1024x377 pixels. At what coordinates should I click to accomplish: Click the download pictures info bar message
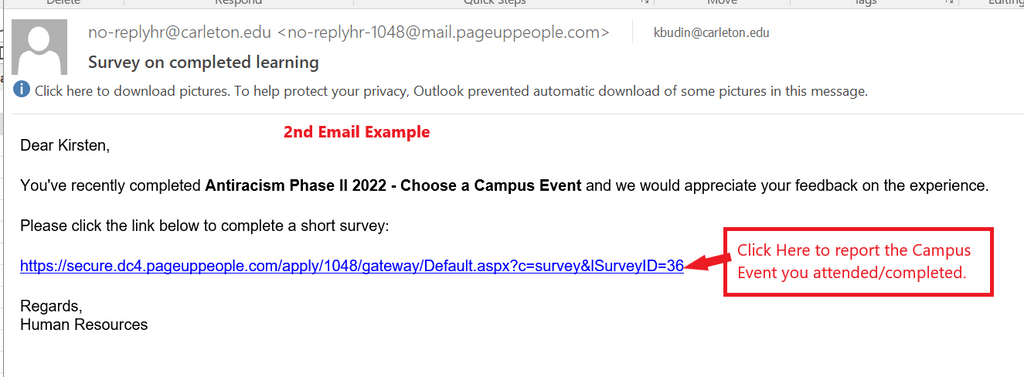pyautogui.click(x=451, y=91)
